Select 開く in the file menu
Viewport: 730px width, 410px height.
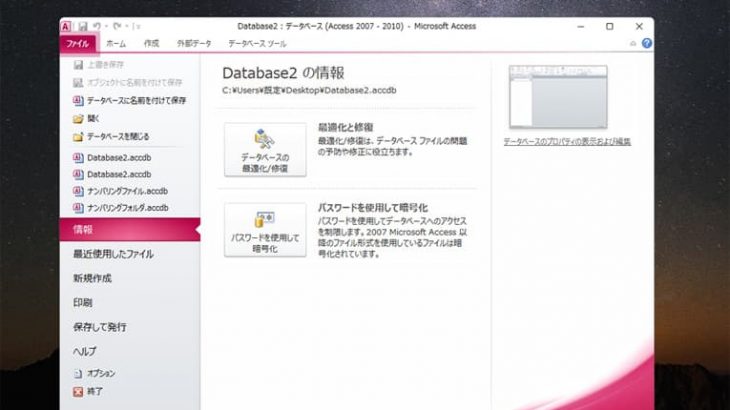point(93,119)
